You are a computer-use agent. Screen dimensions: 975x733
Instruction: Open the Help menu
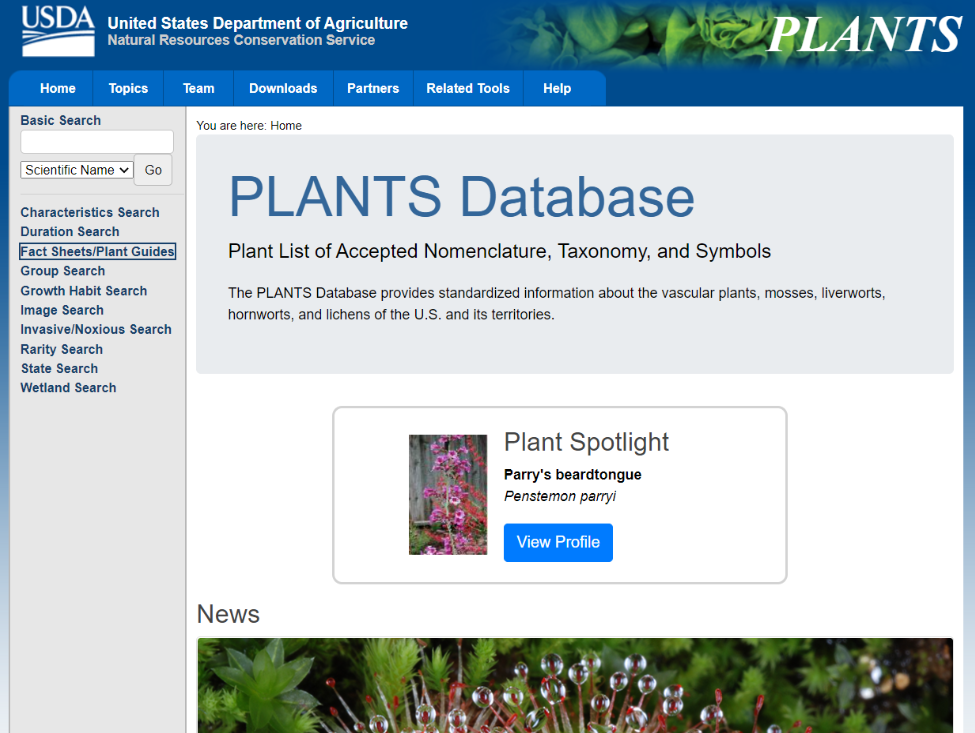[557, 88]
